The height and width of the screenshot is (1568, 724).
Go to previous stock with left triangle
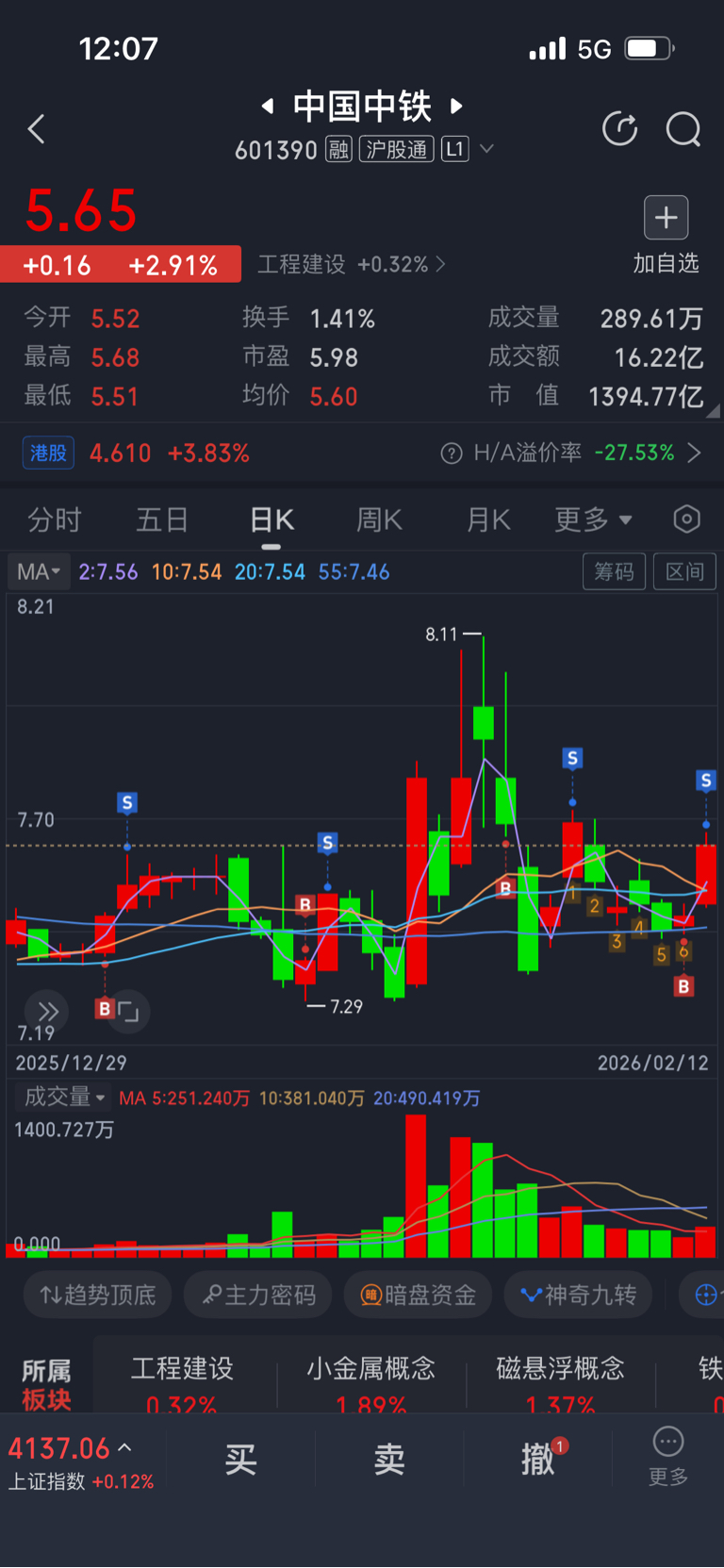(268, 106)
